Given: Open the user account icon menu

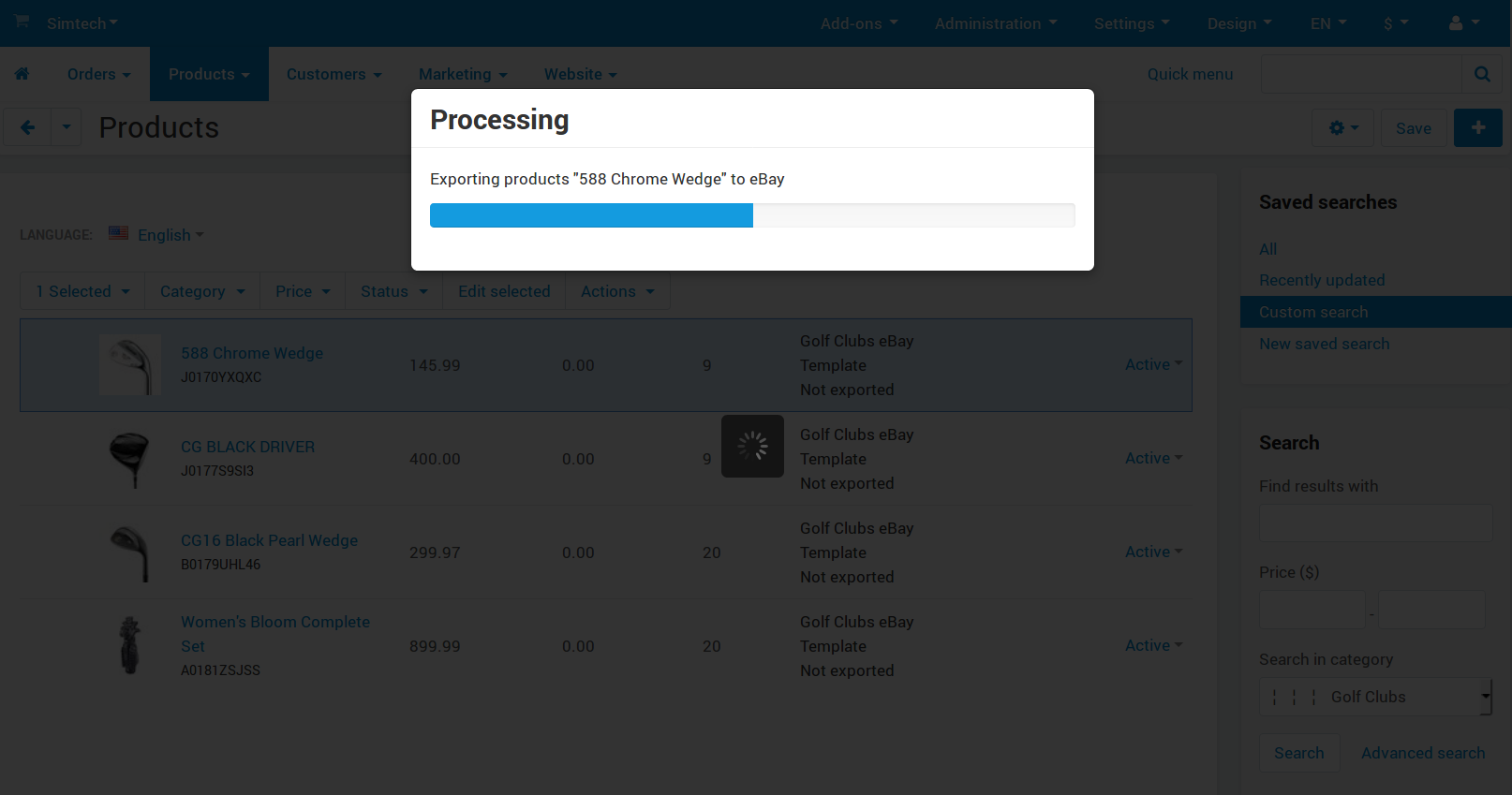Looking at the screenshot, I should point(1464,23).
